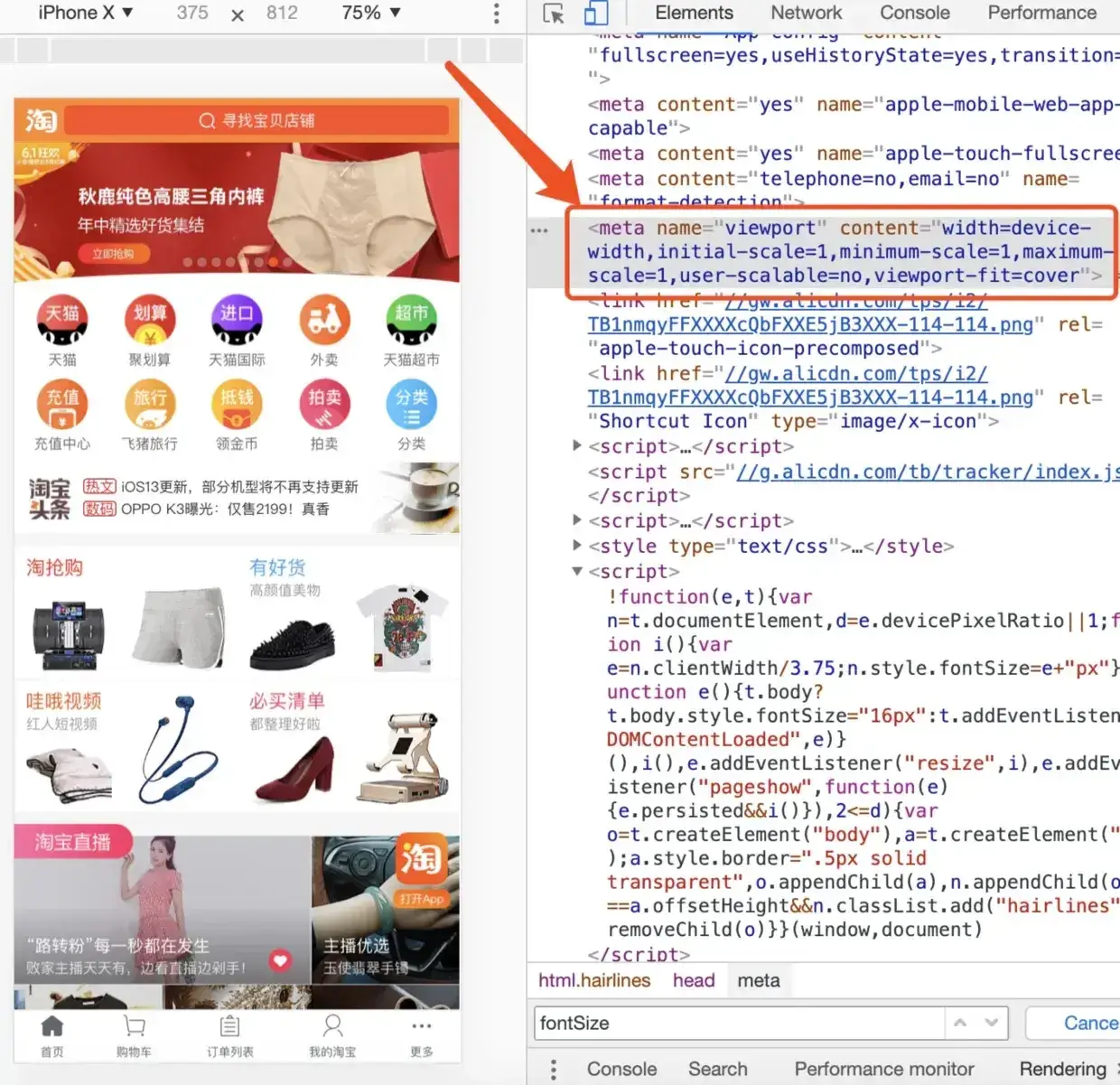Click the Taobao search box
Screen dimensions: 1120x1085
click(257, 120)
